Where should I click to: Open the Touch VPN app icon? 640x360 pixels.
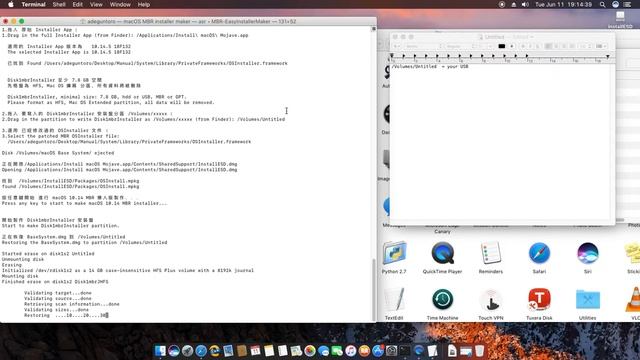(x=491, y=300)
